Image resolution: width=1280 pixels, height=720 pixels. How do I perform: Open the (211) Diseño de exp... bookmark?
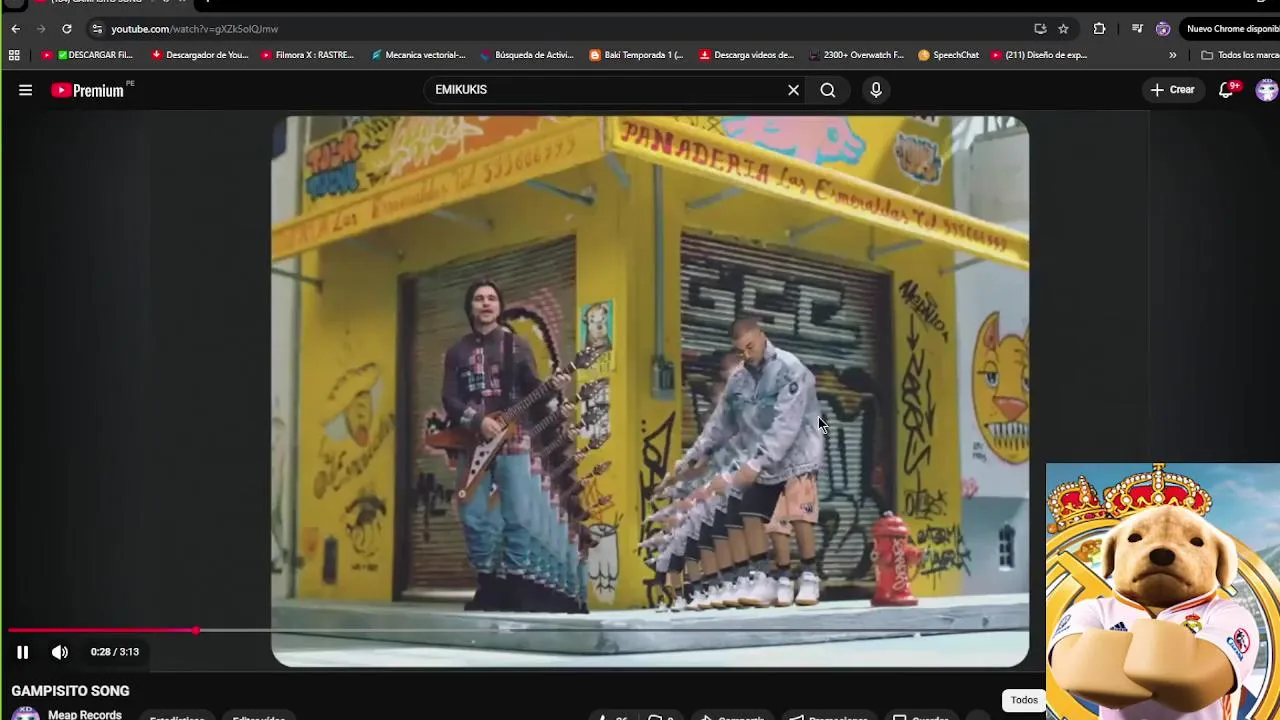tap(1039, 55)
